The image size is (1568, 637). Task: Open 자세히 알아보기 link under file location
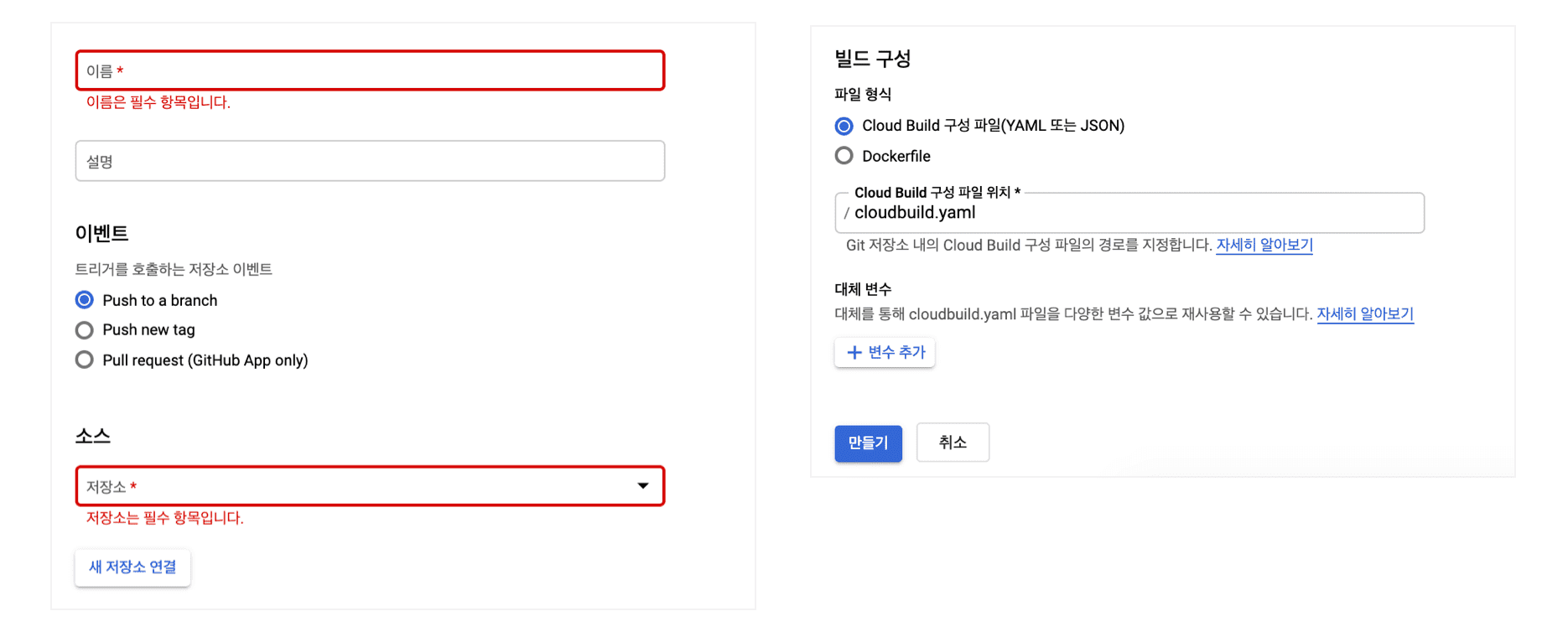pyautogui.click(x=1264, y=245)
